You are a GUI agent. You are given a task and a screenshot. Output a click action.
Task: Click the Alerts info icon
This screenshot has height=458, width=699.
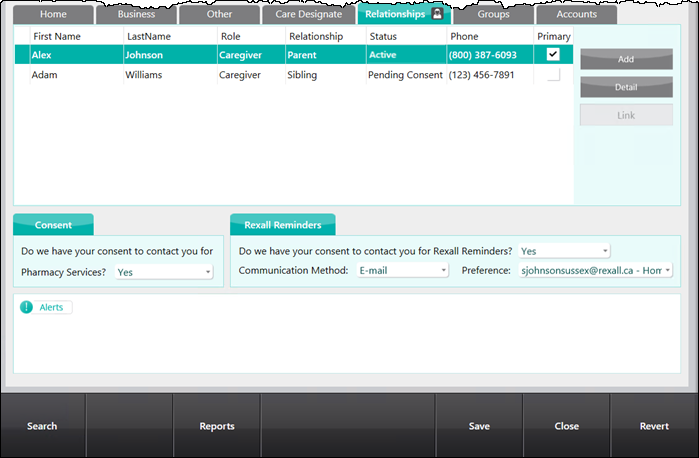click(27, 307)
